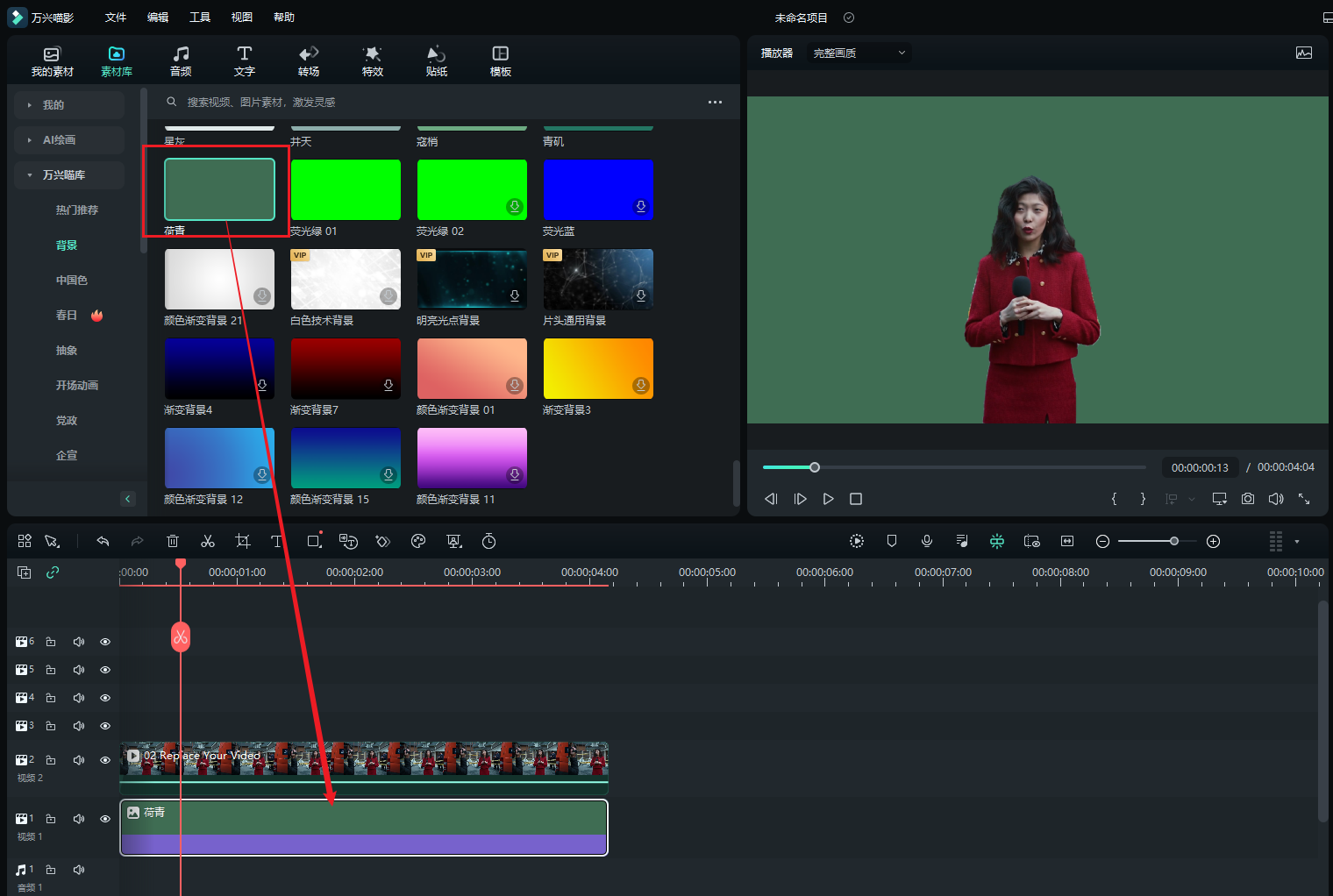This screenshot has width=1333, height=896.
Task: Open the 文件 menu
Action: tap(116, 18)
